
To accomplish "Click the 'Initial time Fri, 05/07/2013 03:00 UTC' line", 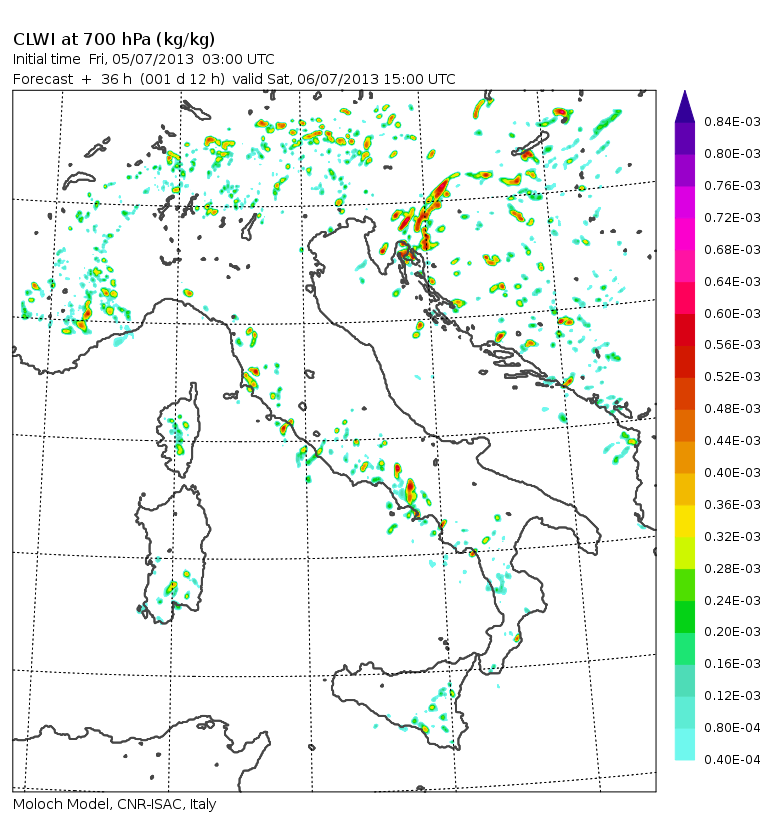I will [144, 59].
